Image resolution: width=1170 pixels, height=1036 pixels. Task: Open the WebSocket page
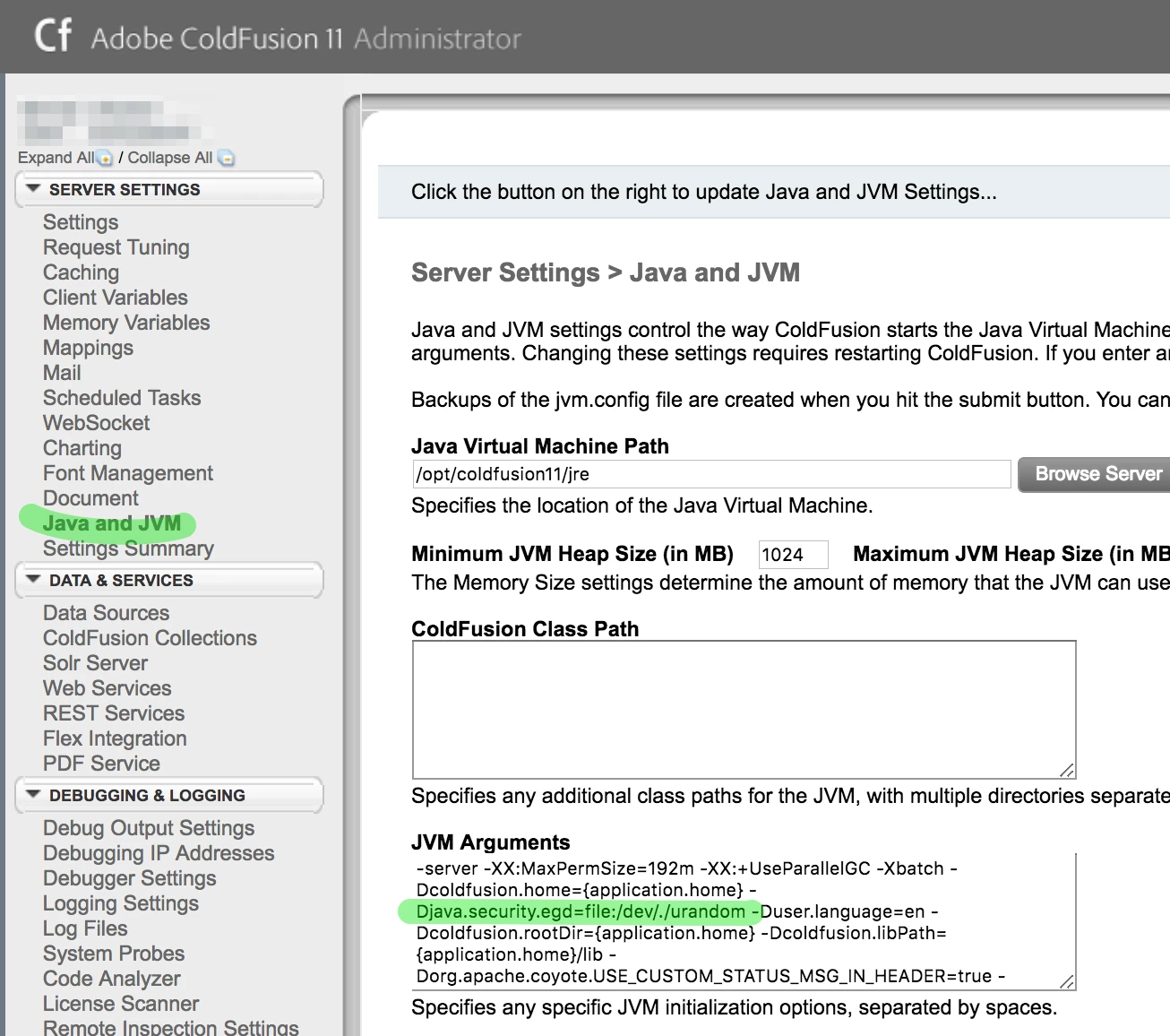coord(97,423)
